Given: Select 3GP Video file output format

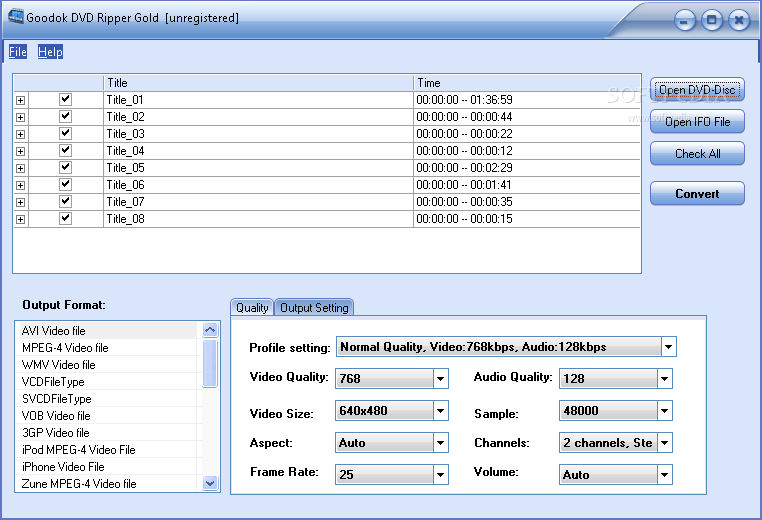Looking at the screenshot, I should [x=108, y=433].
